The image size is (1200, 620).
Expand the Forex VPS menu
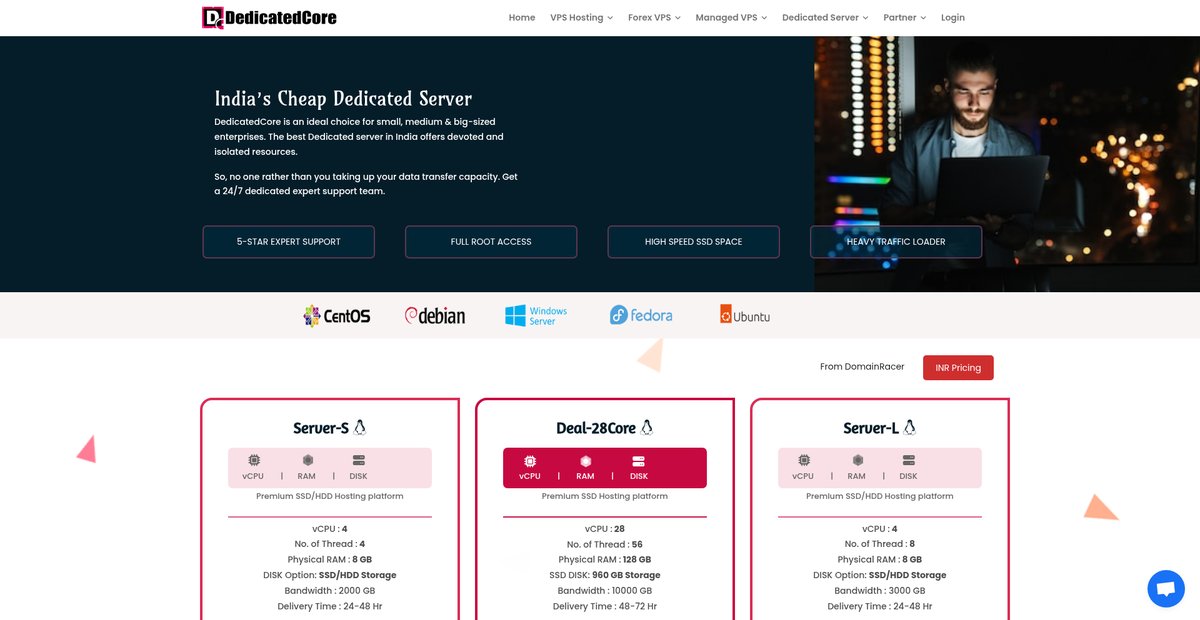[x=654, y=17]
